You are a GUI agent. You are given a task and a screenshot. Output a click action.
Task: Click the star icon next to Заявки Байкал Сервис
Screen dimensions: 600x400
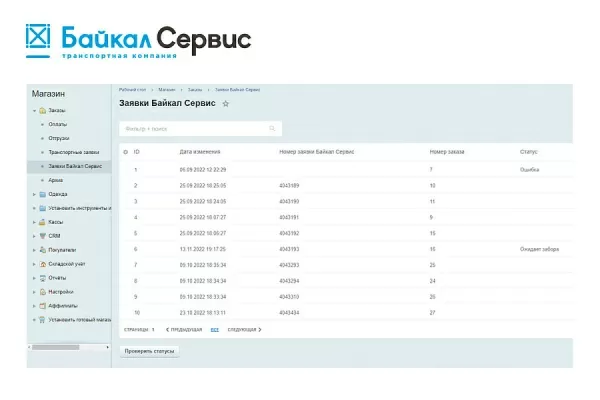[x=226, y=104]
